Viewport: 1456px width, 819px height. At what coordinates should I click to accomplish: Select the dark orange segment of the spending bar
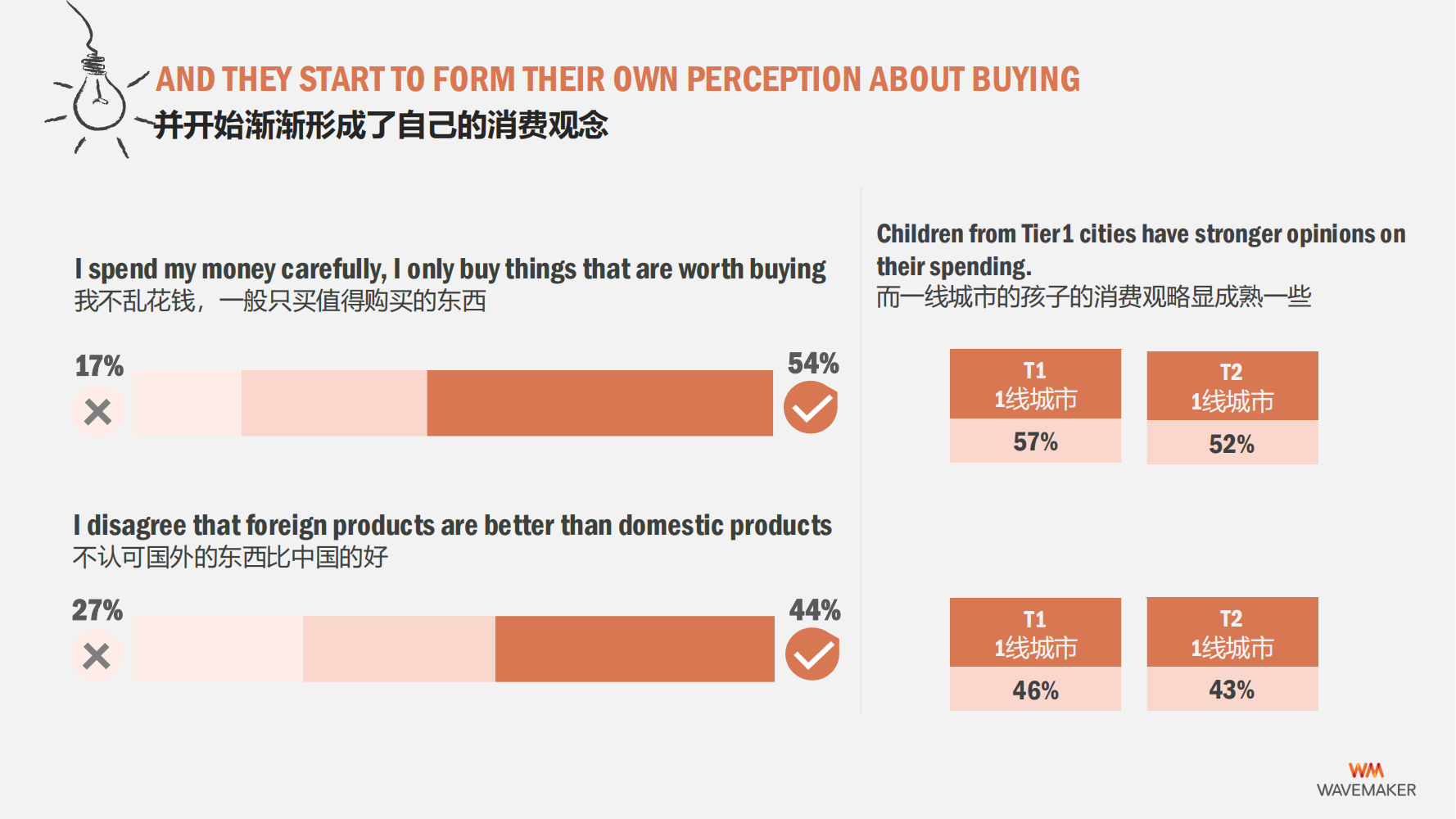tap(599, 403)
